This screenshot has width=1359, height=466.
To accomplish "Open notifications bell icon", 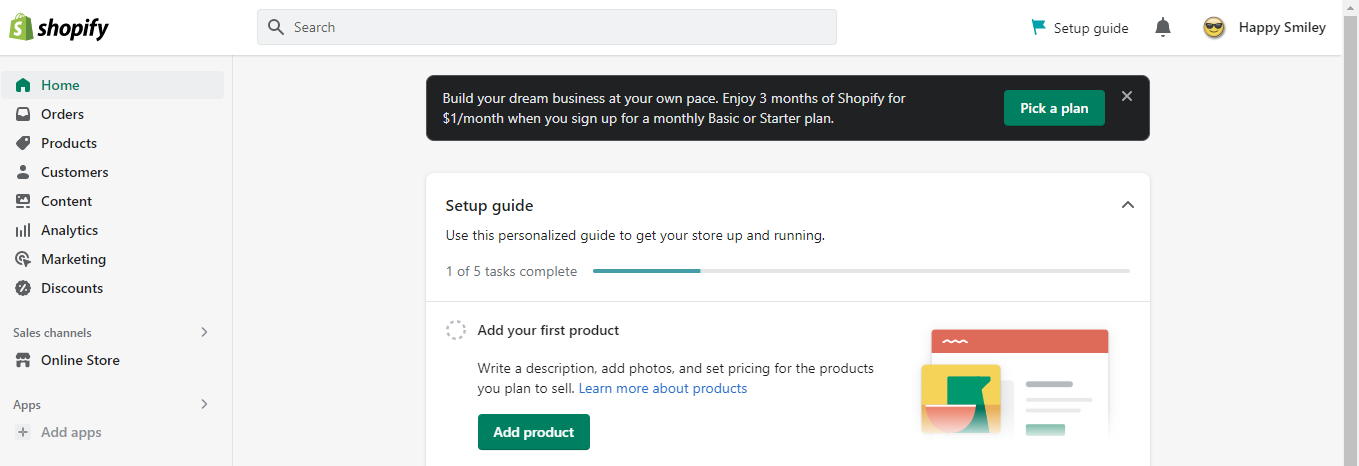I will pos(1162,28).
